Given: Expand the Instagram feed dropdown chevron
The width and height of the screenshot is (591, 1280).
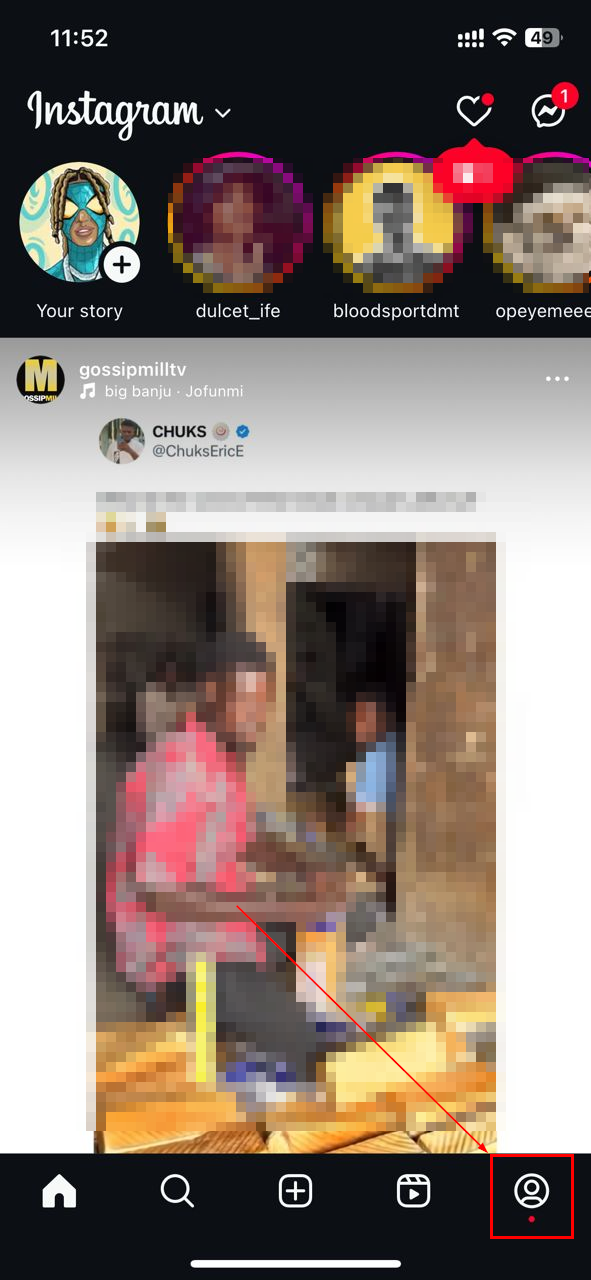Looking at the screenshot, I should coord(223,112).
